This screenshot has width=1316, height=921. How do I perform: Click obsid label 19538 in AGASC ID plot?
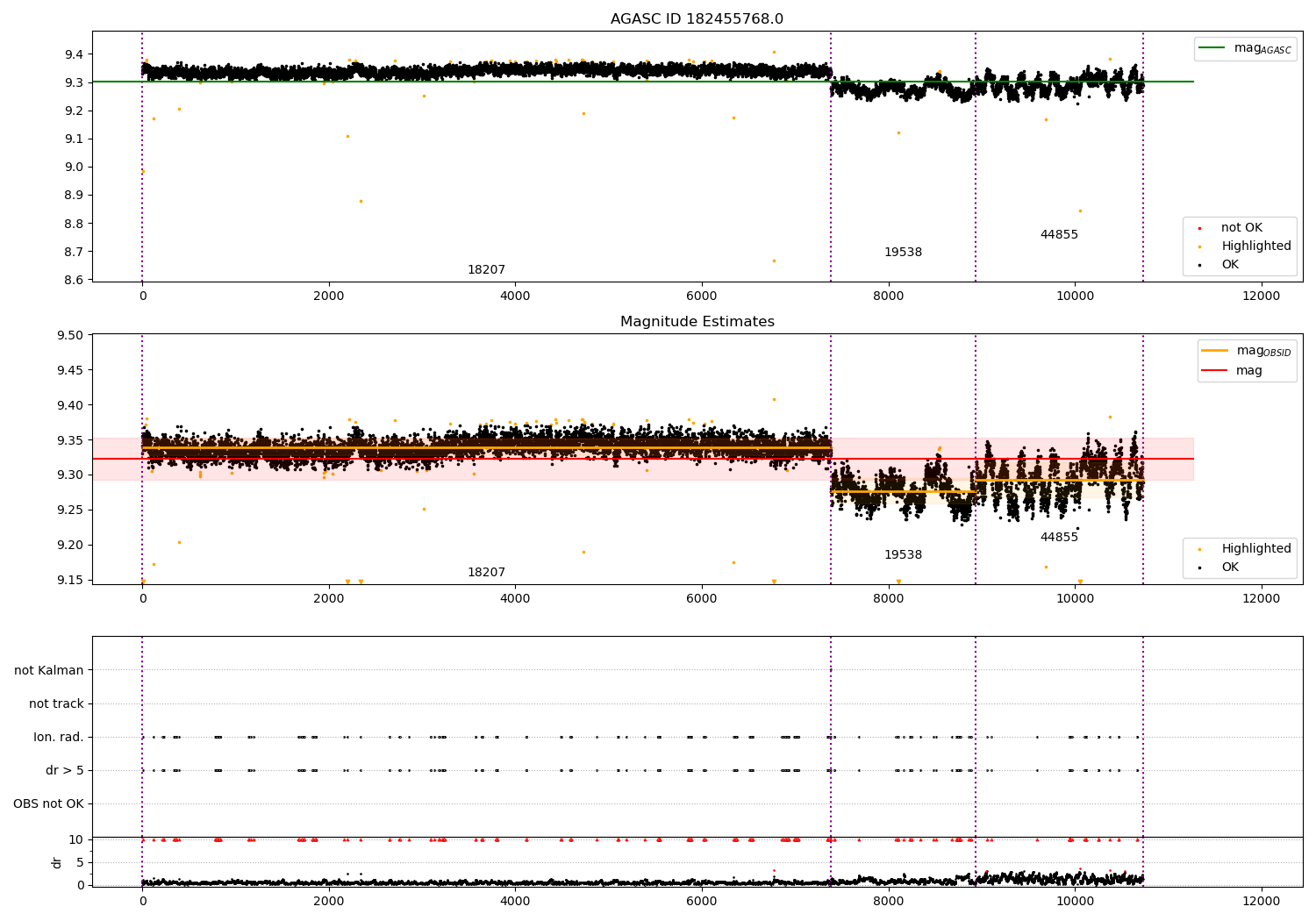(x=903, y=253)
